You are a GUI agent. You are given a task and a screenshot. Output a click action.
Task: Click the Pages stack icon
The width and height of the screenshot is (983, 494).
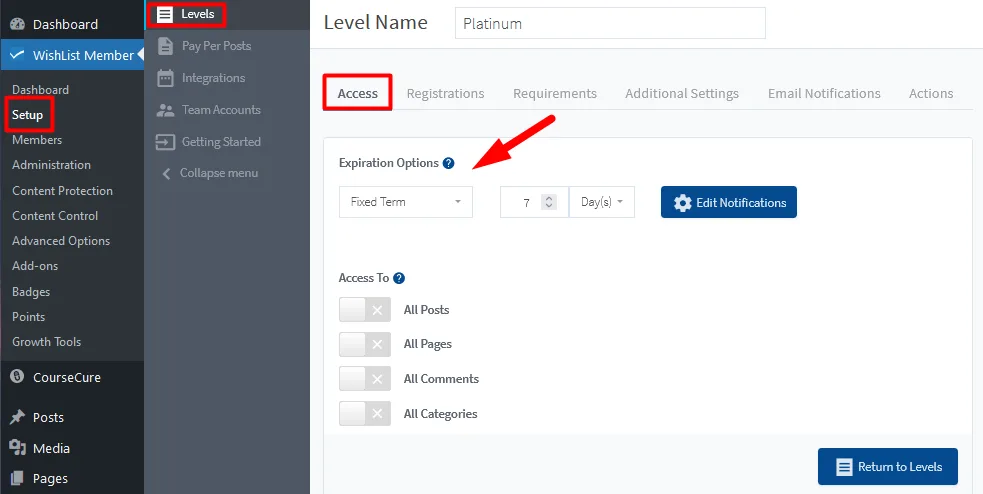tap(18, 478)
